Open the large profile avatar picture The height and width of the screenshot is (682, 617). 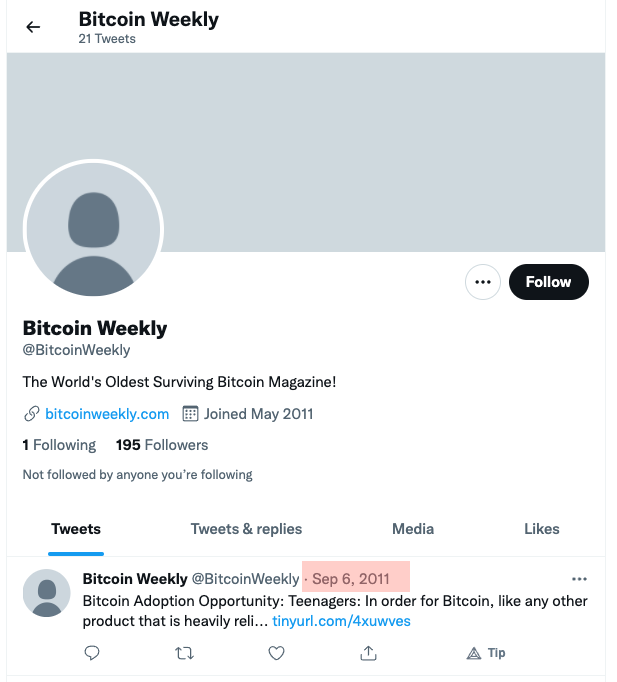click(93, 229)
